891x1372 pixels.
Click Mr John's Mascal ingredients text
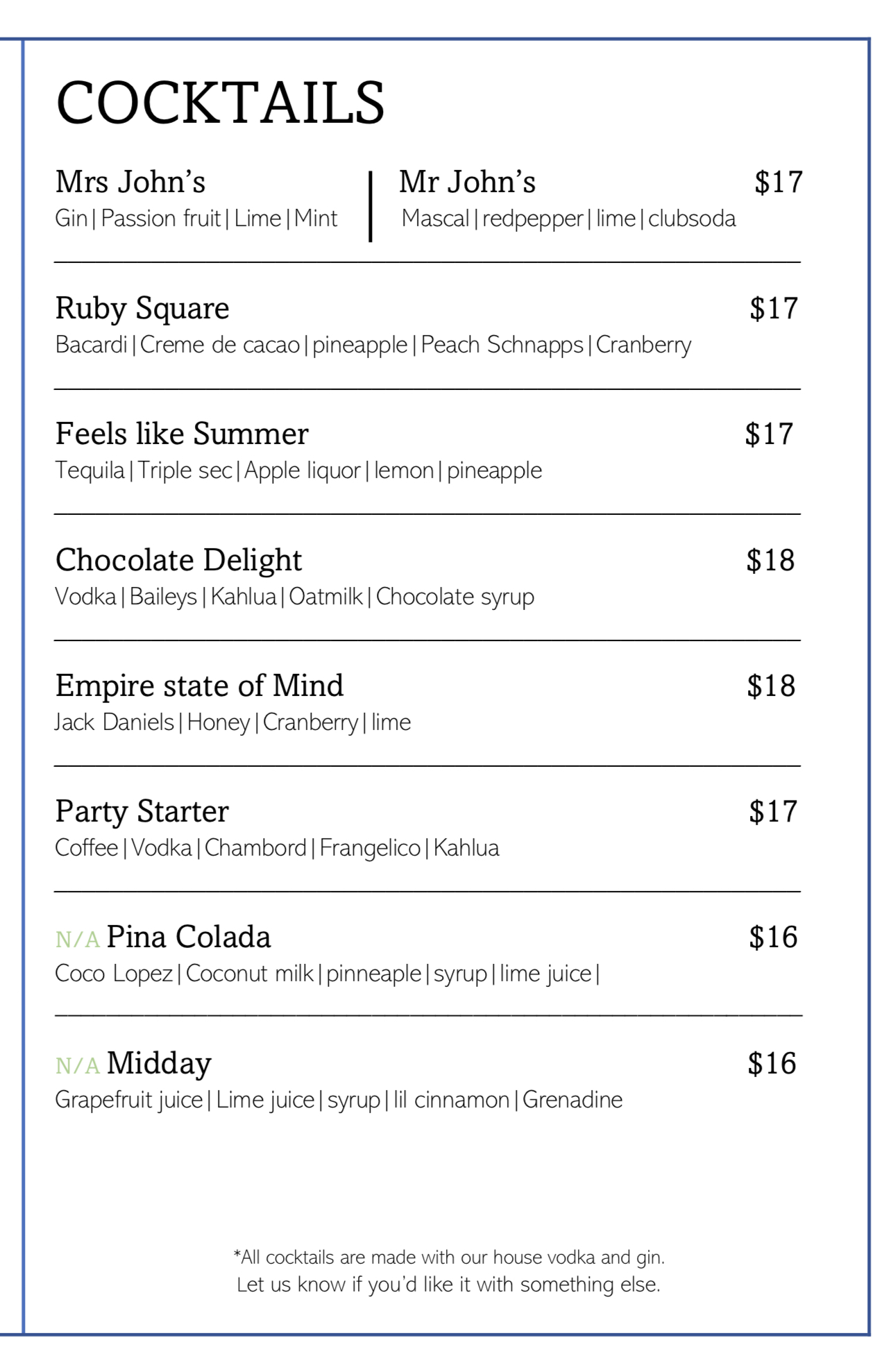[568, 219]
